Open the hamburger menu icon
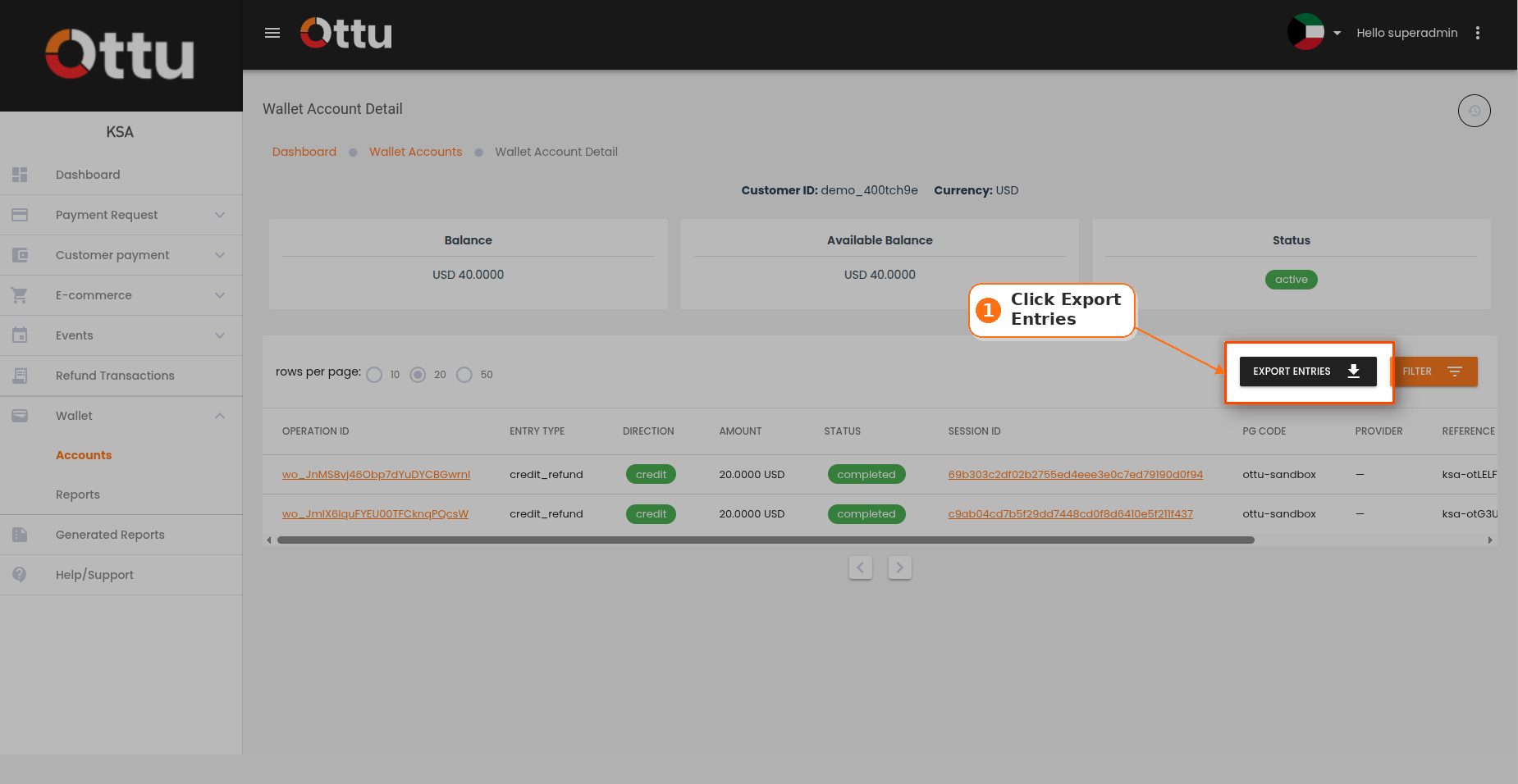Image resolution: width=1518 pixels, height=784 pixels. (272, 33)
